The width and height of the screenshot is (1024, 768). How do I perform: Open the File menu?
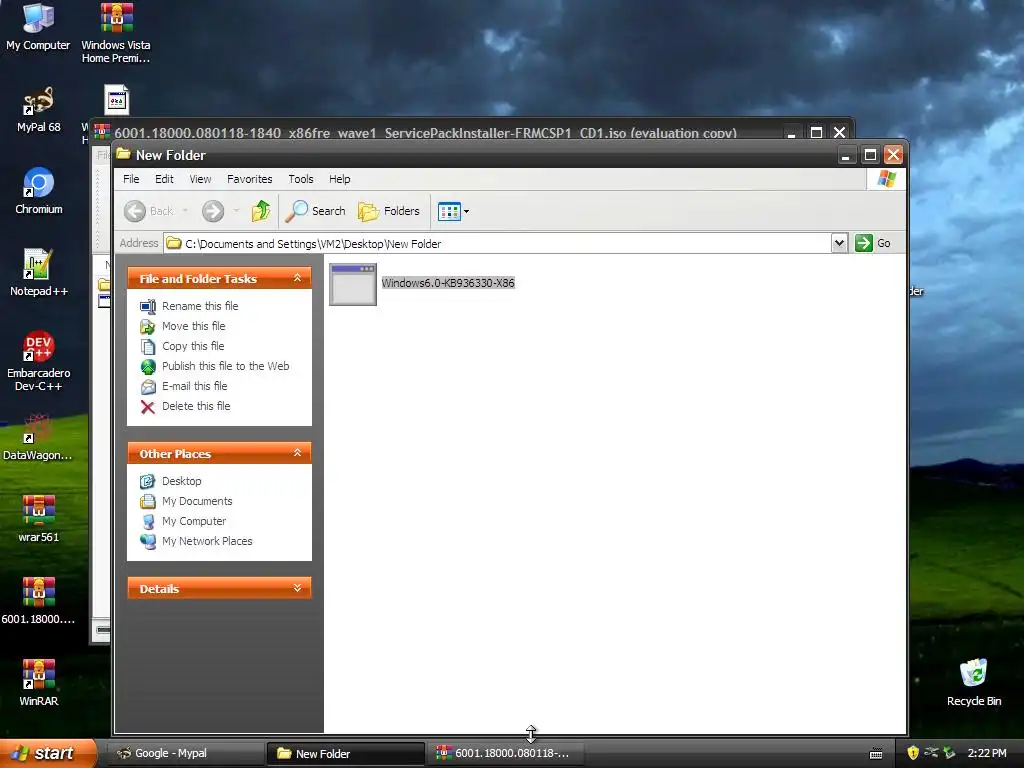[x=131, y=179]
